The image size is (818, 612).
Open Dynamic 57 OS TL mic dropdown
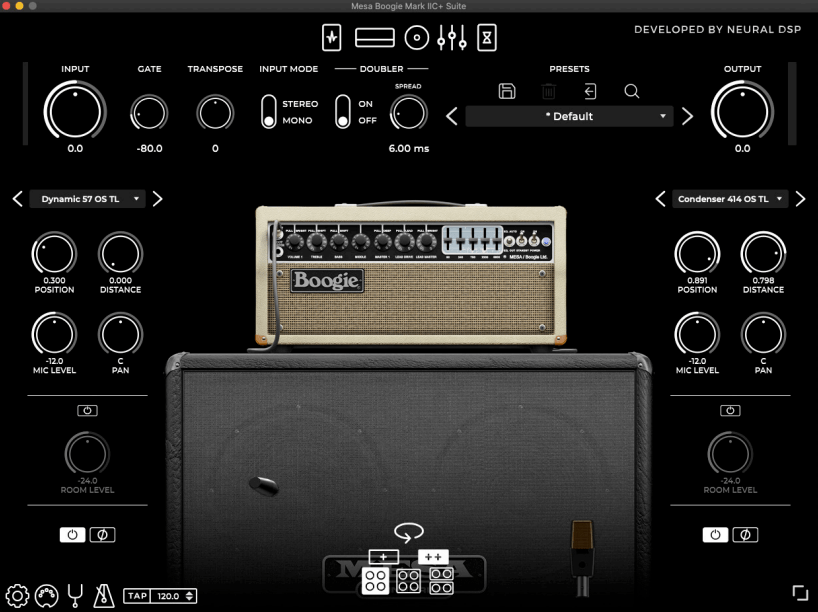point(87,199)
